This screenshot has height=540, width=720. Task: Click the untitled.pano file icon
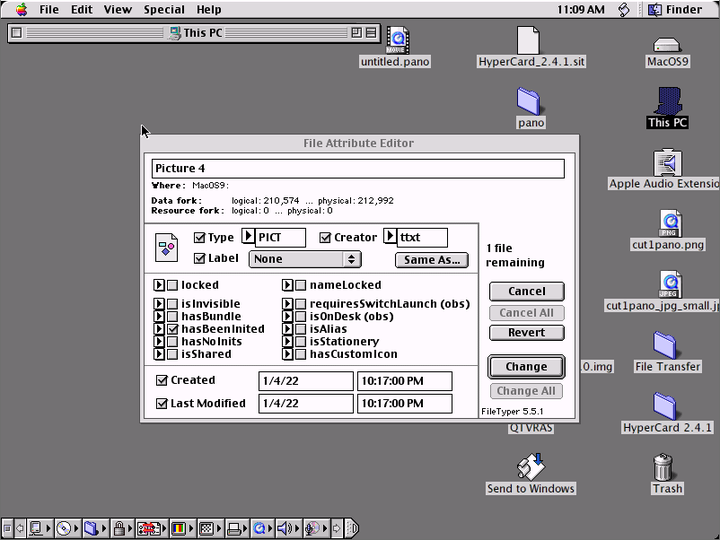[x=395, y=41]
